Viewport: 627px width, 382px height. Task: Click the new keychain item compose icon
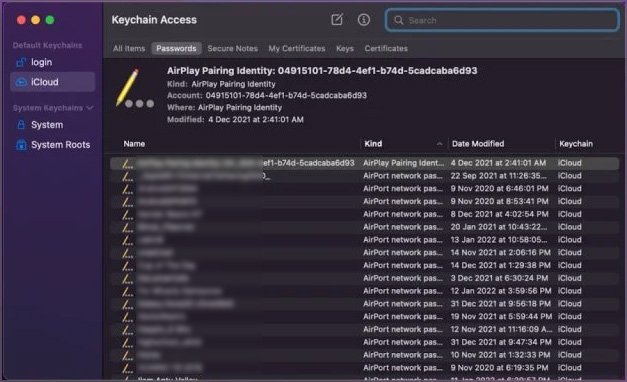(x=337, y=19)
